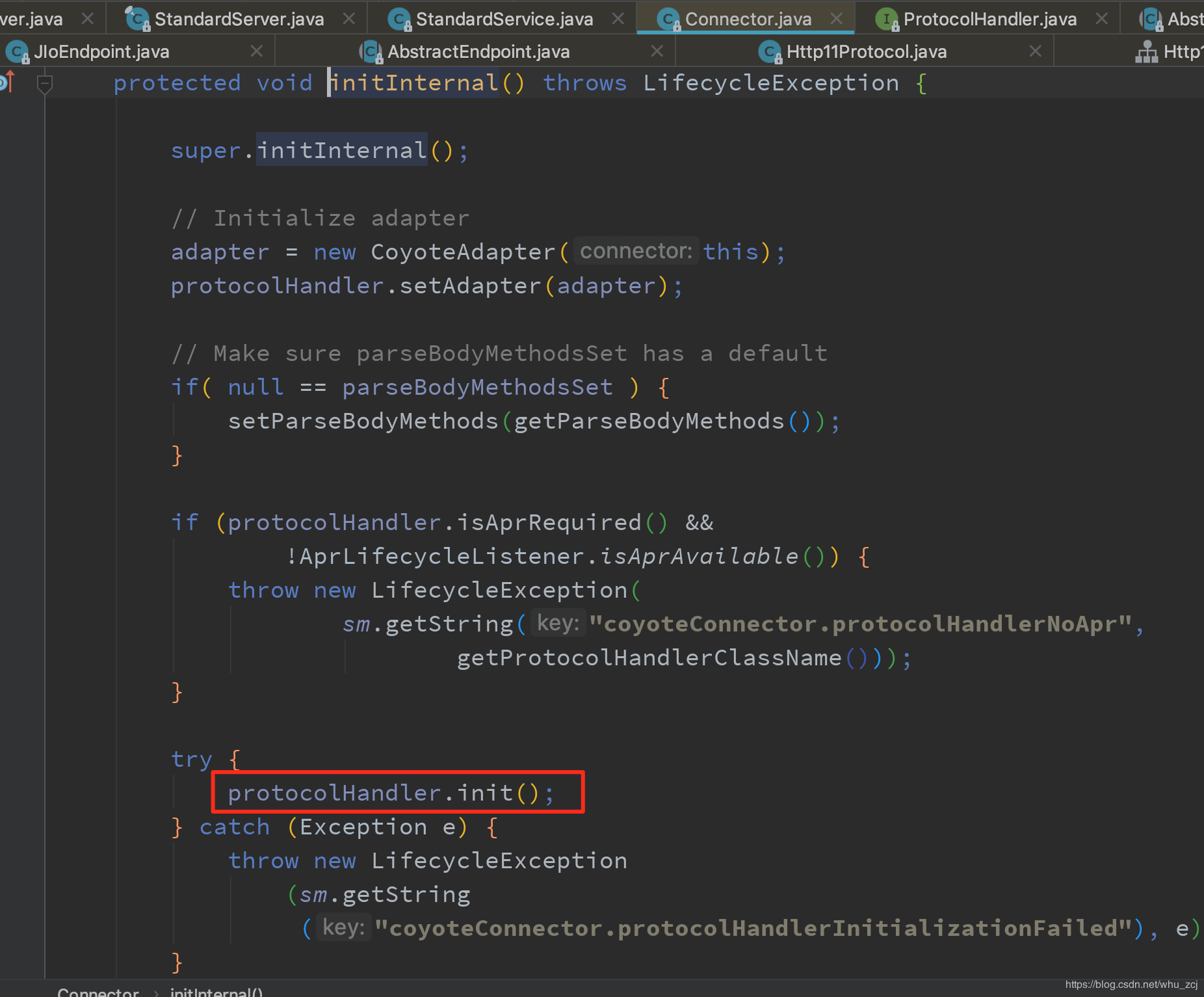
Task: Click the StandardServer.java class file icon
Action: [x=138, y=19]
